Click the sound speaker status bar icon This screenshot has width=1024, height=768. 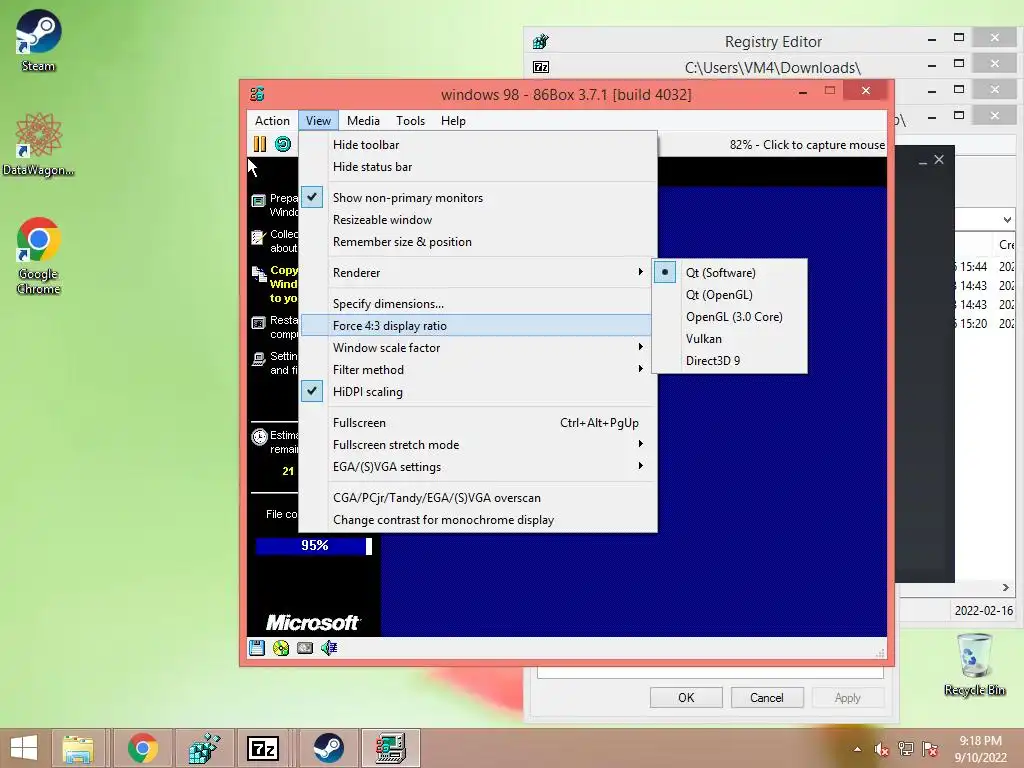[x=329, y=648]
